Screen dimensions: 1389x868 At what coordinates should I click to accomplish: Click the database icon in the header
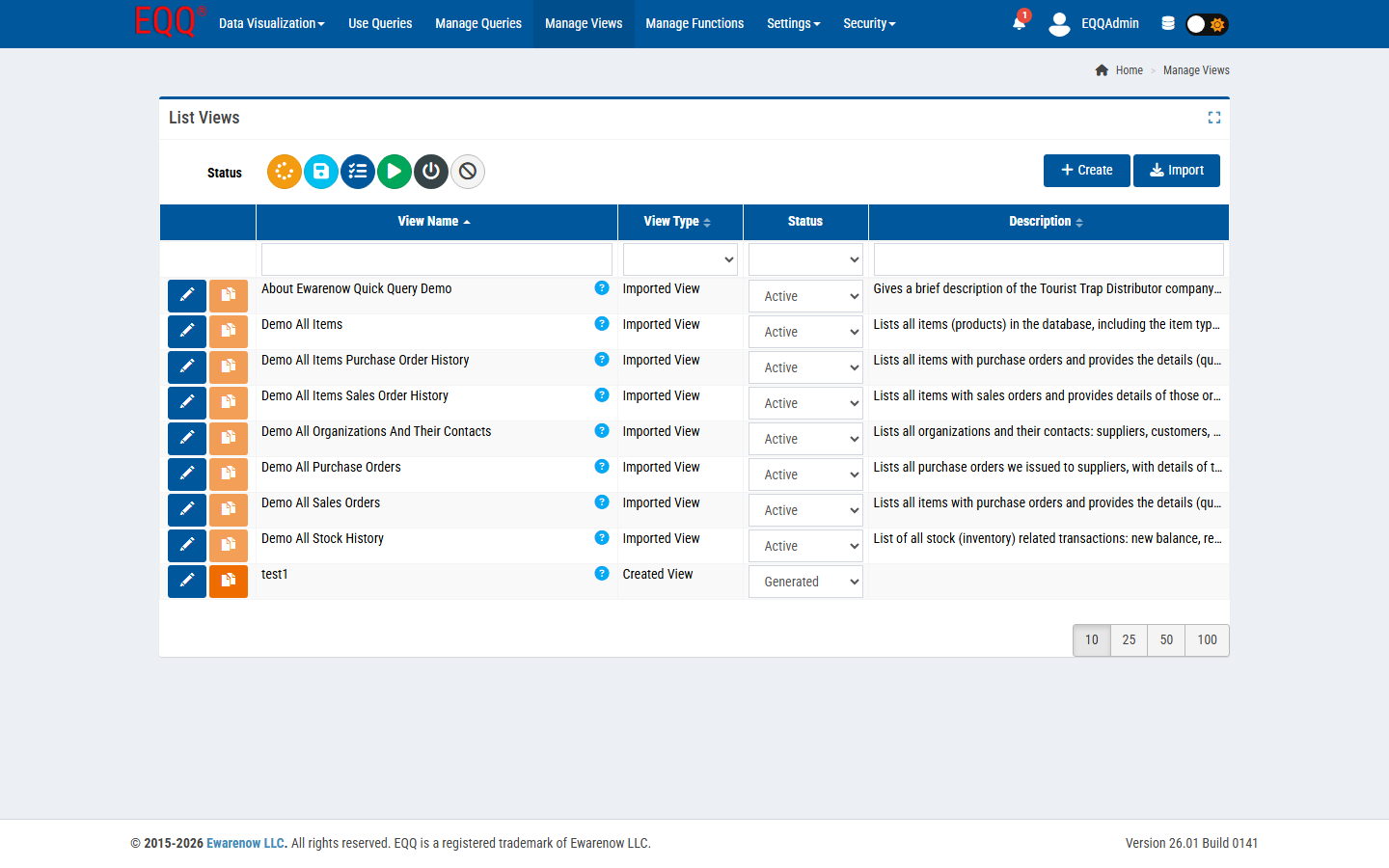[1167, 23]
